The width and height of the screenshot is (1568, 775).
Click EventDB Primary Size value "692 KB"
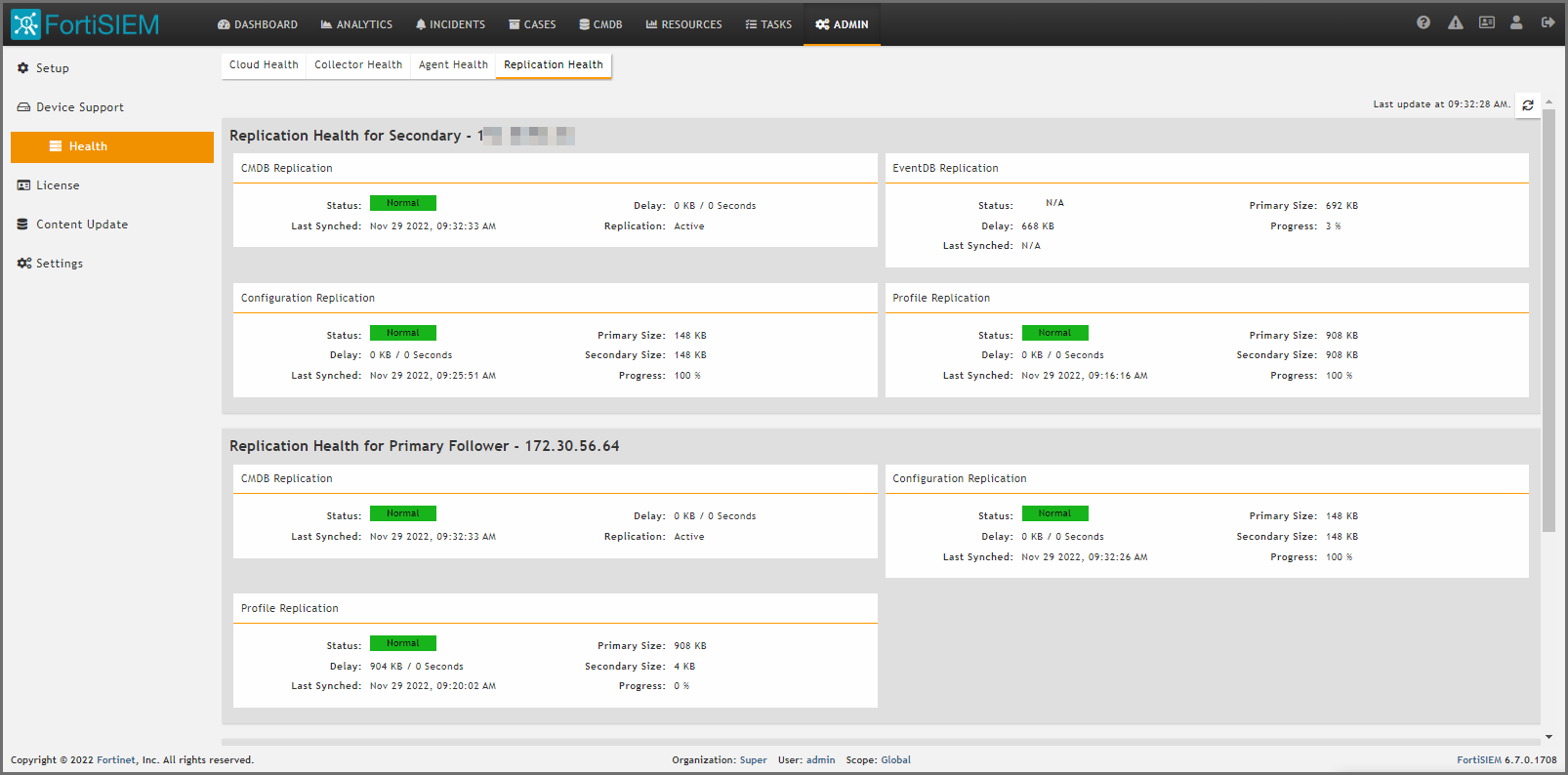[1341, 206]
